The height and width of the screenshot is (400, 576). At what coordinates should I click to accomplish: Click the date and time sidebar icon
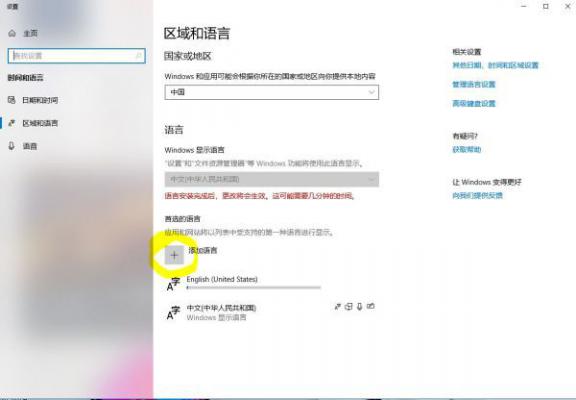pos(12,100)
